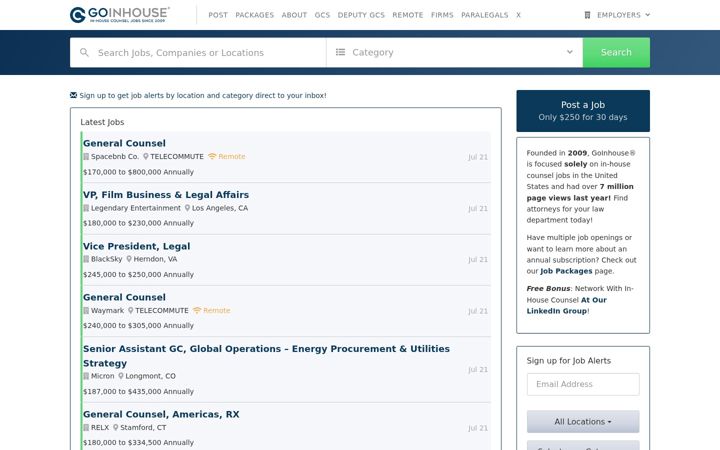The image size is (720, 450).
Task: Open the Spacebnb Co. General Counsel job
Action: pyautogui.click(x=124, y=143)
